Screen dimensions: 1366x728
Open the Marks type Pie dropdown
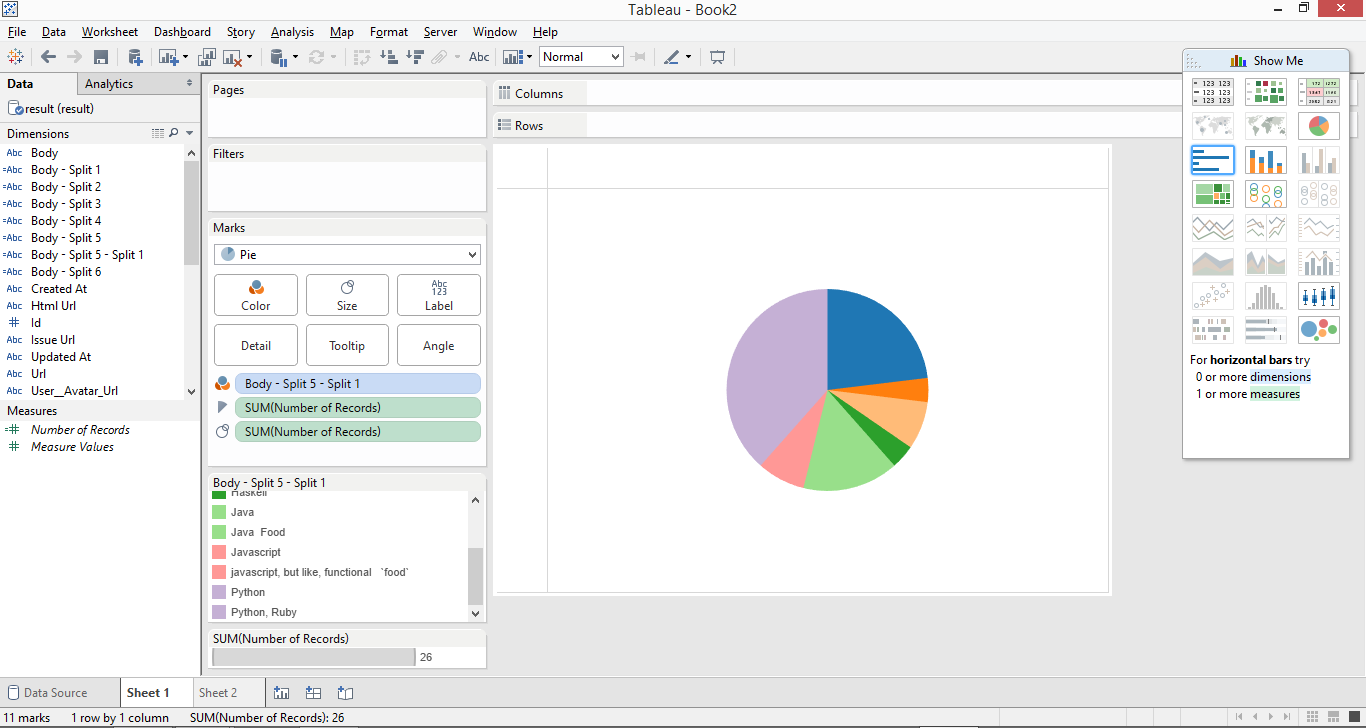click(347, 255)
